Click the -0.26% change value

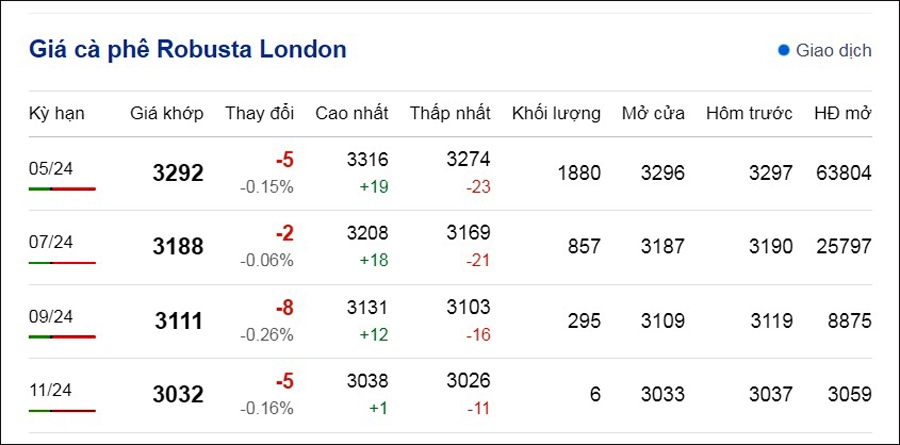click(267, 335)
